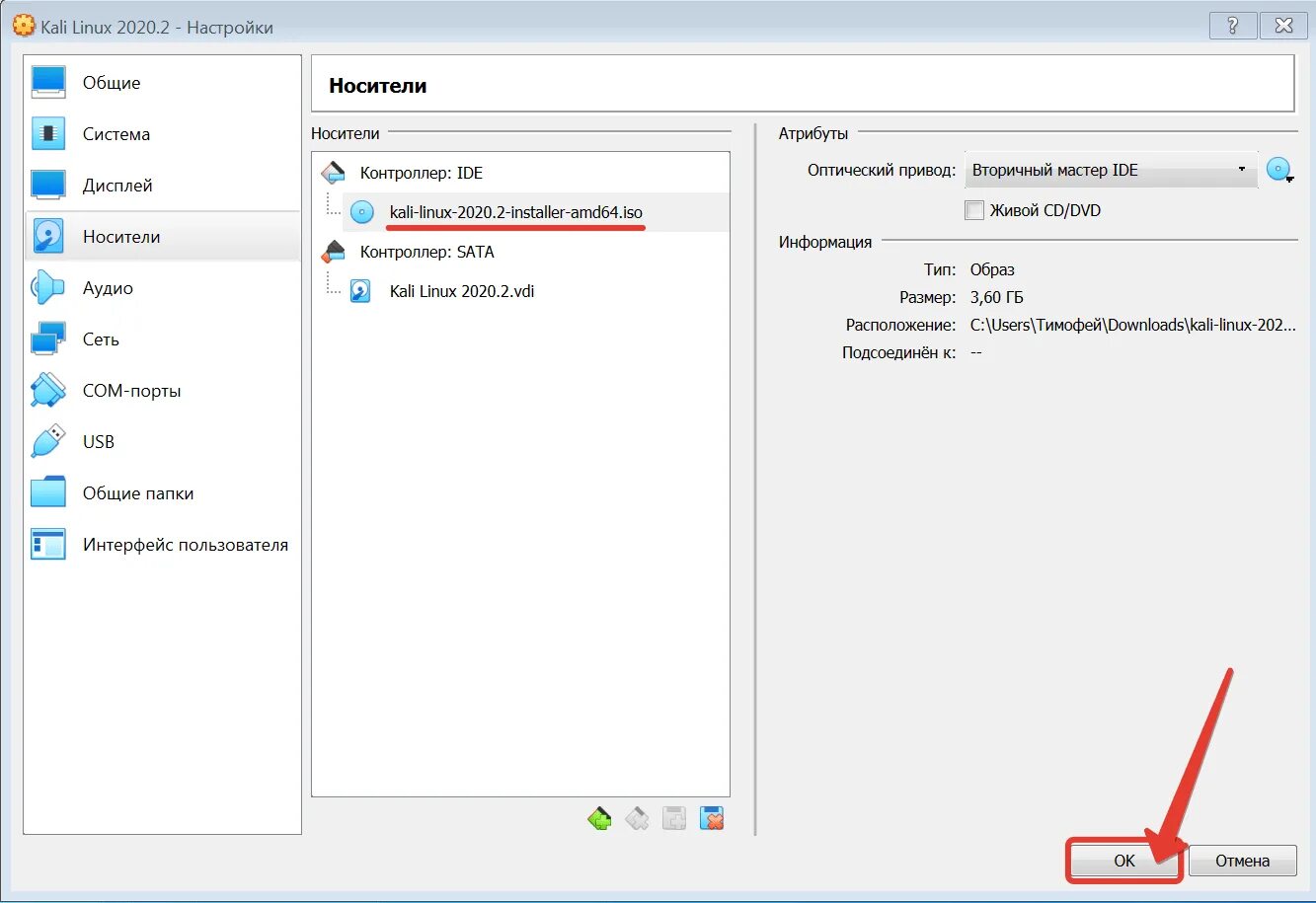Select the COM-порты connector icon
Screen dimensions: 1316x903
(x=48, y=391)
